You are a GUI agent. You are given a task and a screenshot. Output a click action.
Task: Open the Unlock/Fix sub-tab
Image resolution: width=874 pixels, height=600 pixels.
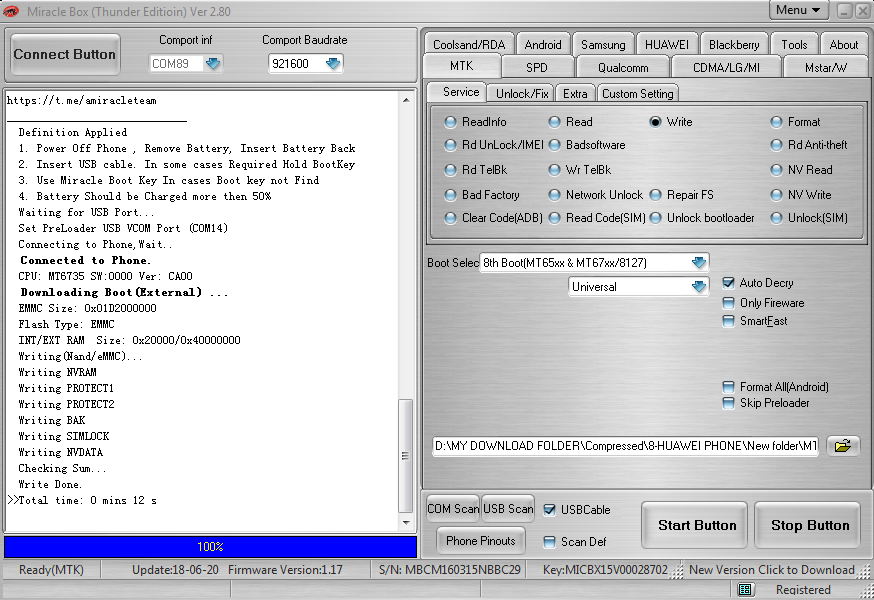tap(522, 93)
